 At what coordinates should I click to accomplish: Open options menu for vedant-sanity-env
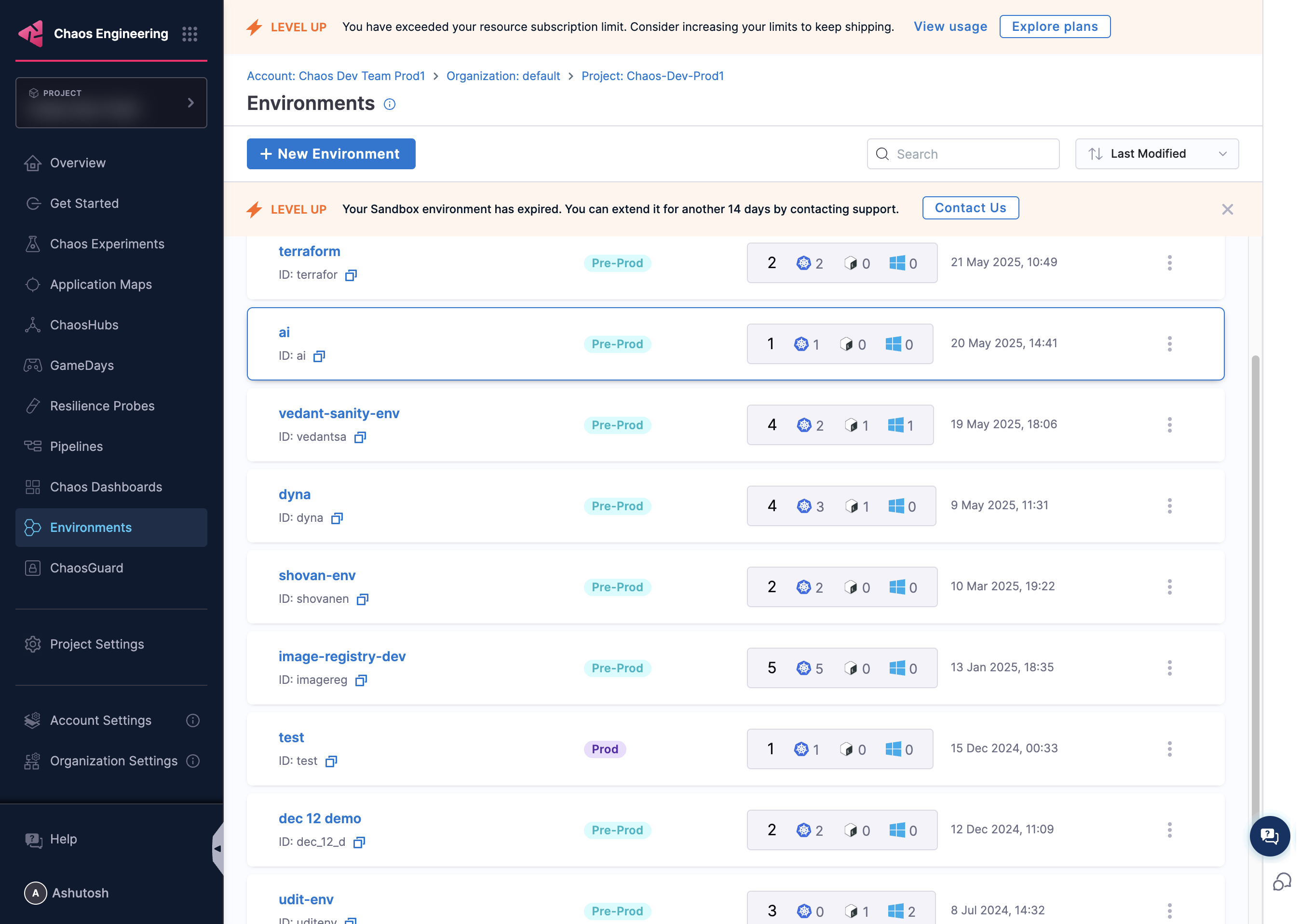1169,425
